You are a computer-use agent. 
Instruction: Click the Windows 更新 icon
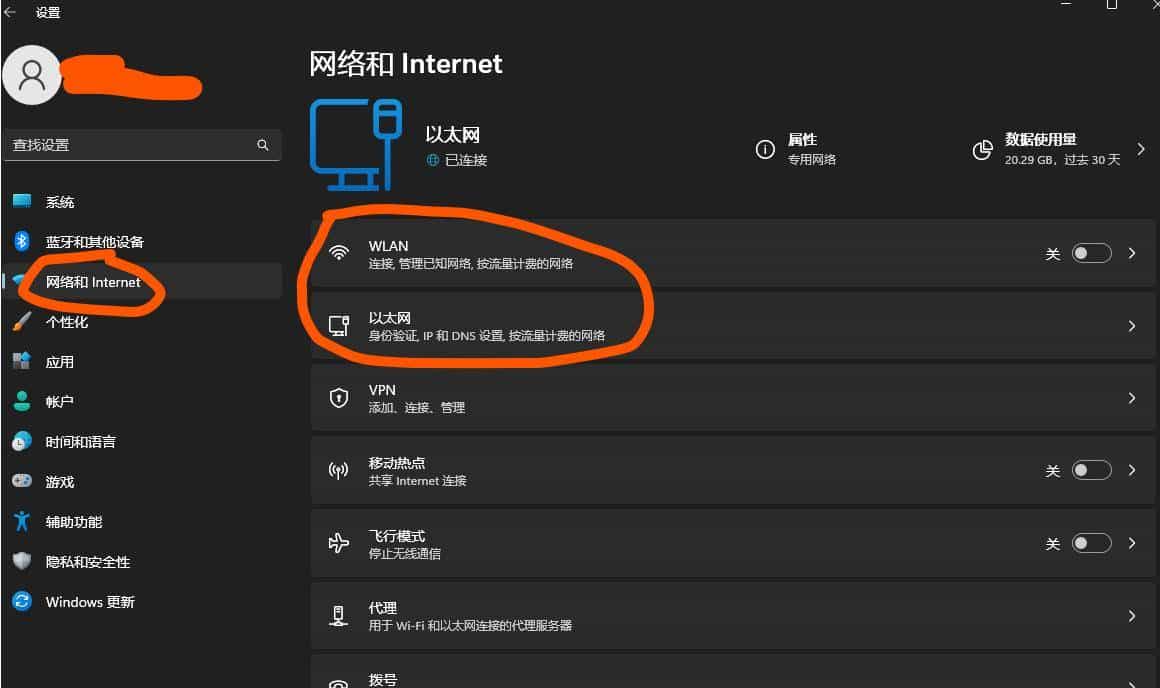tap(22, 602)
